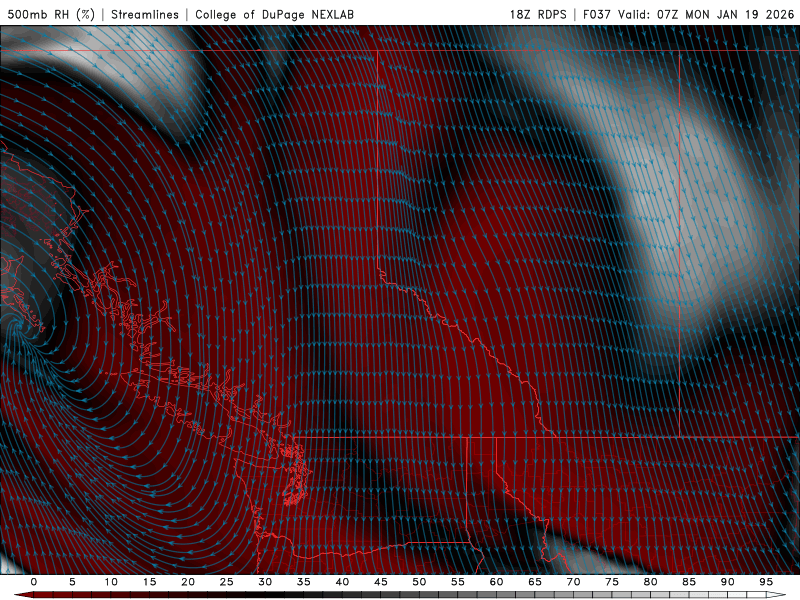Select the "Streamlines" label in the header
Screen dimensions: 800x600
pyautogui.click(x=145, y=14)
